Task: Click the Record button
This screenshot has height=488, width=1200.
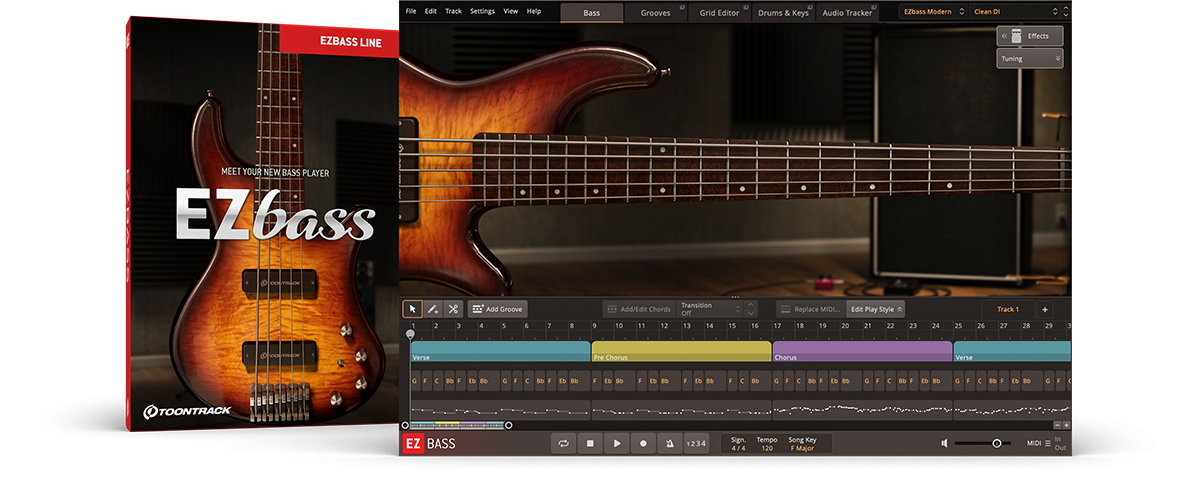Action: pos(643,443)
